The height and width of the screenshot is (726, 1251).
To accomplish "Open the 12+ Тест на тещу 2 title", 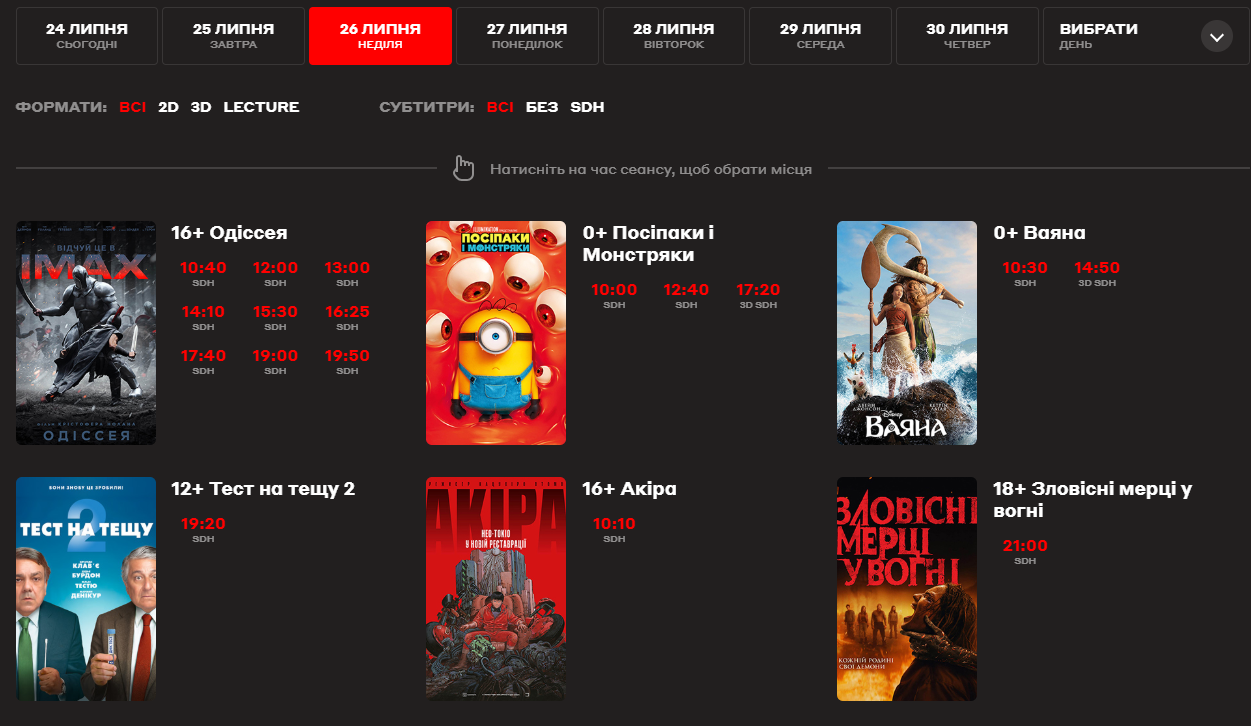I will pos(263,489).
